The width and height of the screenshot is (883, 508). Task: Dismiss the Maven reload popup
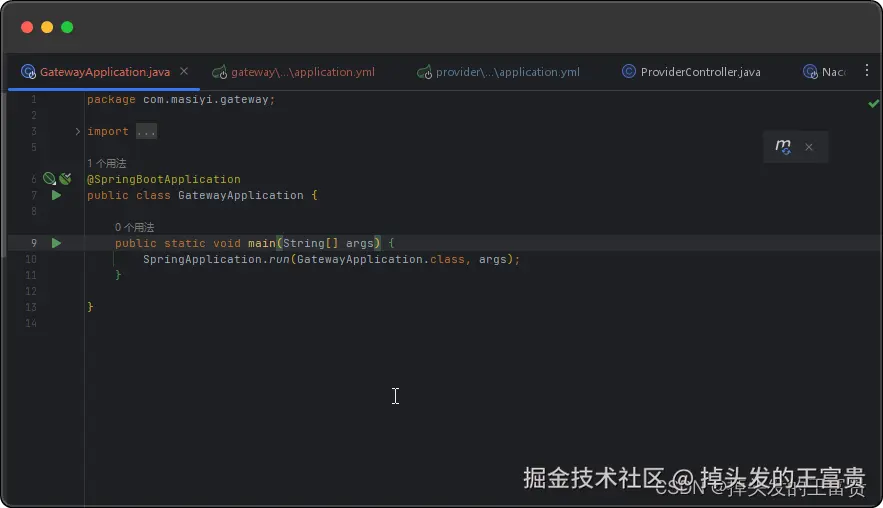point(809,147)
